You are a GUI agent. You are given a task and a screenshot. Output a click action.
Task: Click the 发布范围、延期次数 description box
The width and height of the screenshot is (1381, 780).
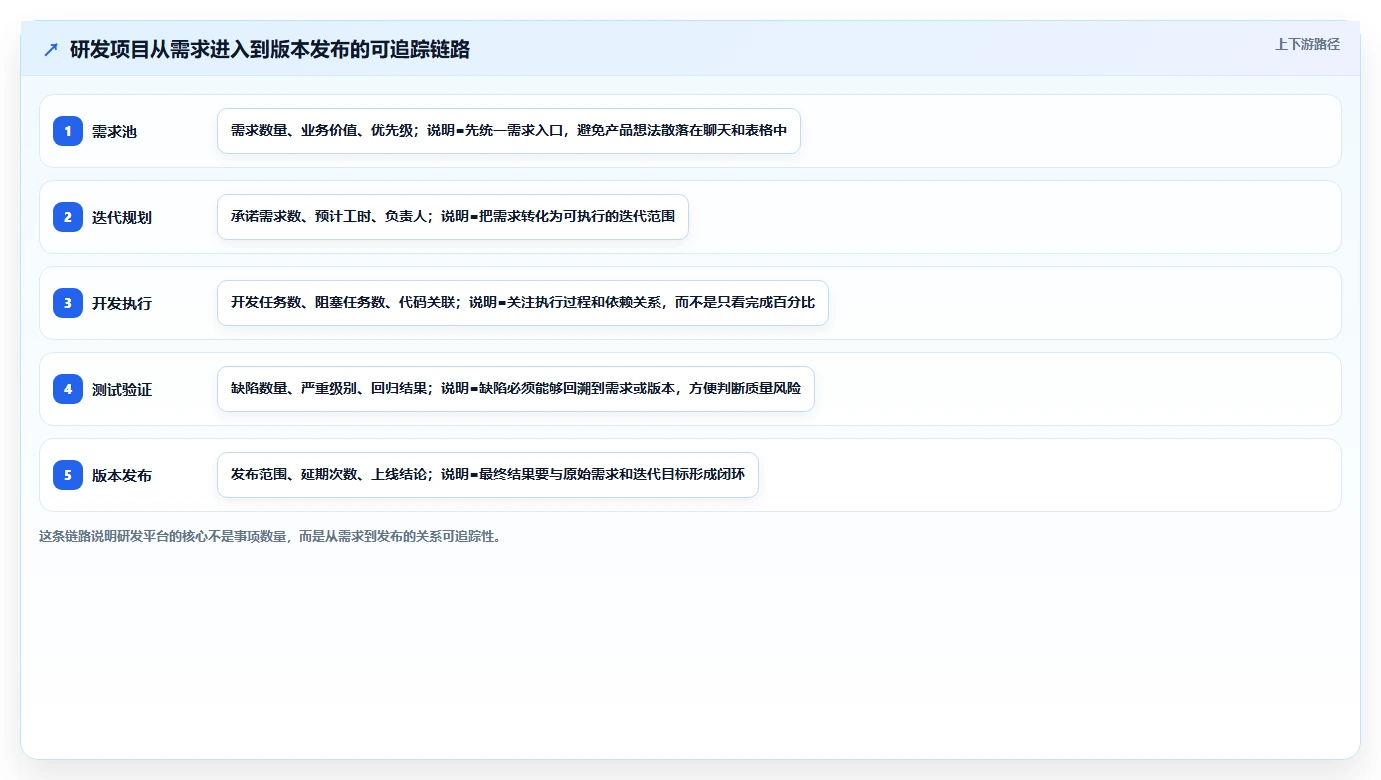(x=488, y=475)
